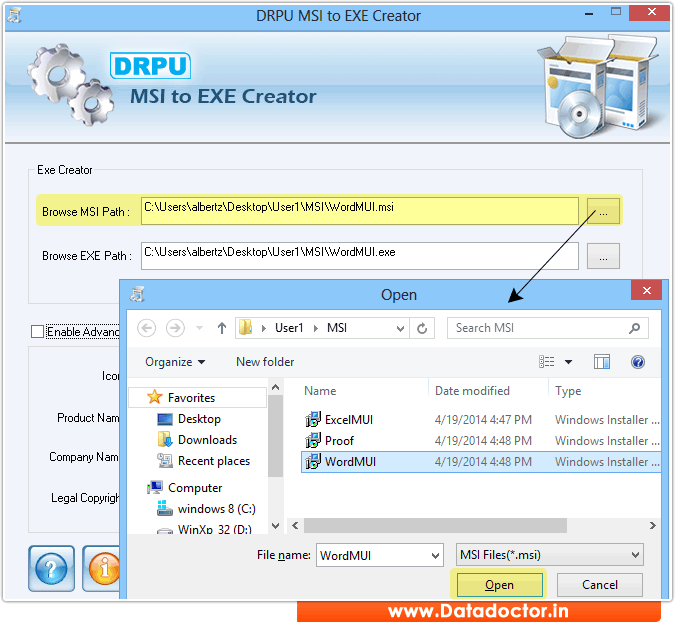This screenshot has height=622, width=675.
Task: Select Downloads in Favorites tree
Action: (x=207, y=440)
